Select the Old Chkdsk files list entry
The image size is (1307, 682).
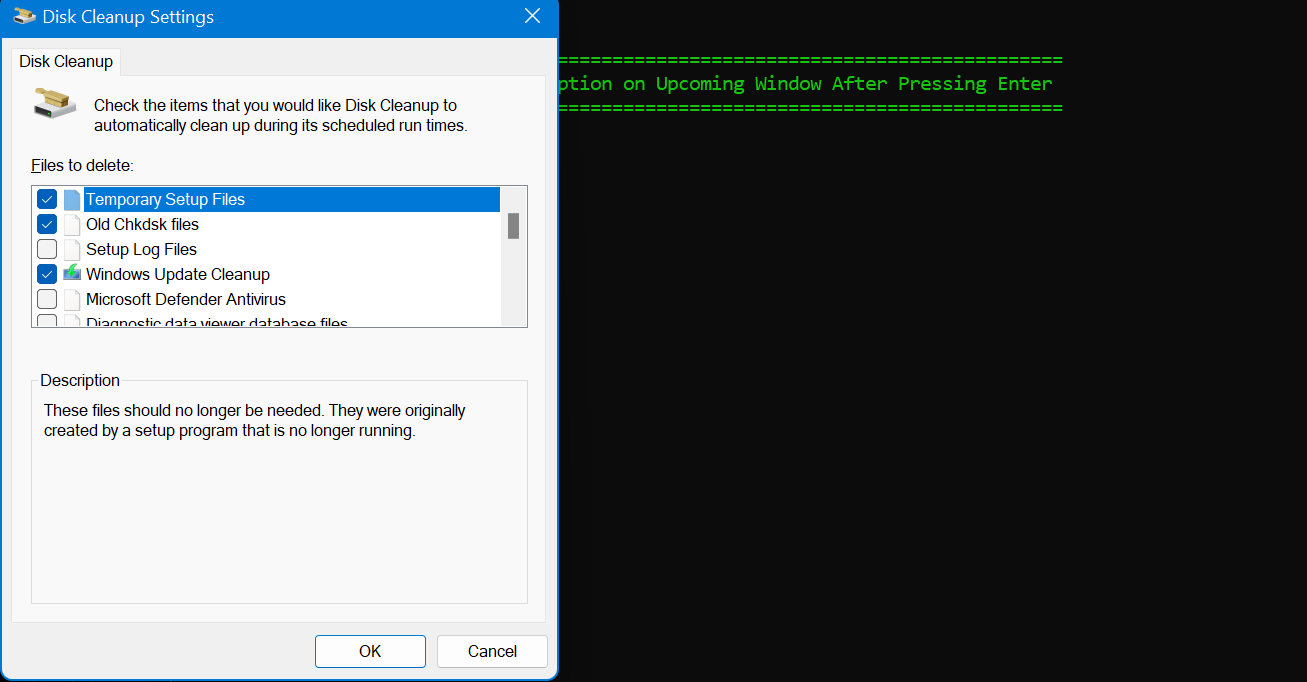tap(142, 223)
